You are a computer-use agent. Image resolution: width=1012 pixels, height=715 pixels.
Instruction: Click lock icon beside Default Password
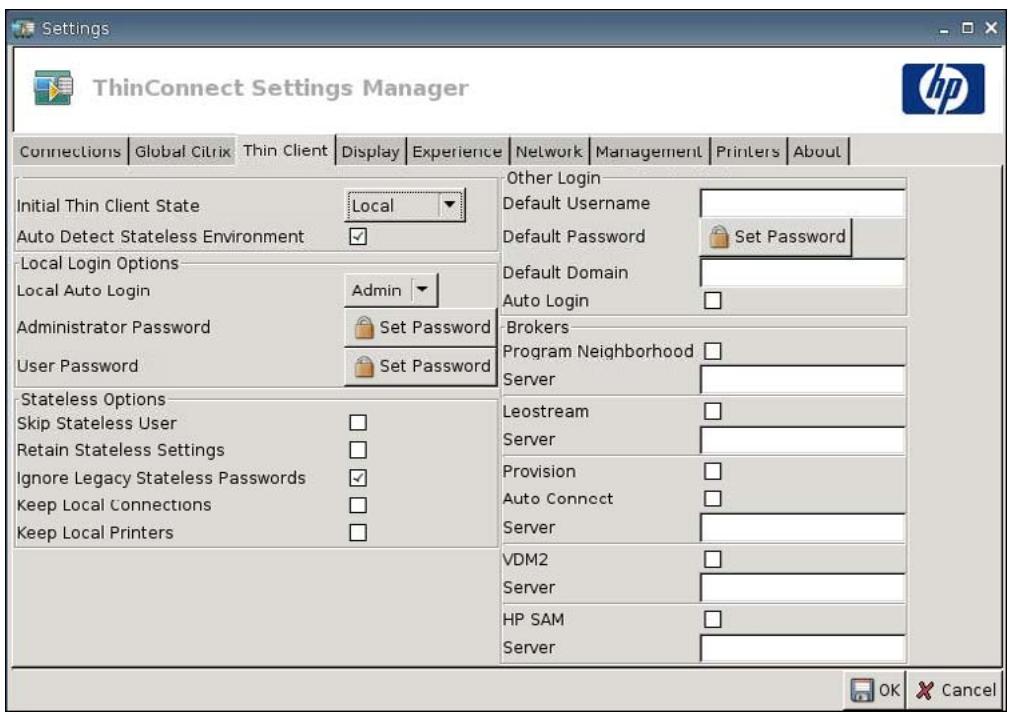[718, 237]
